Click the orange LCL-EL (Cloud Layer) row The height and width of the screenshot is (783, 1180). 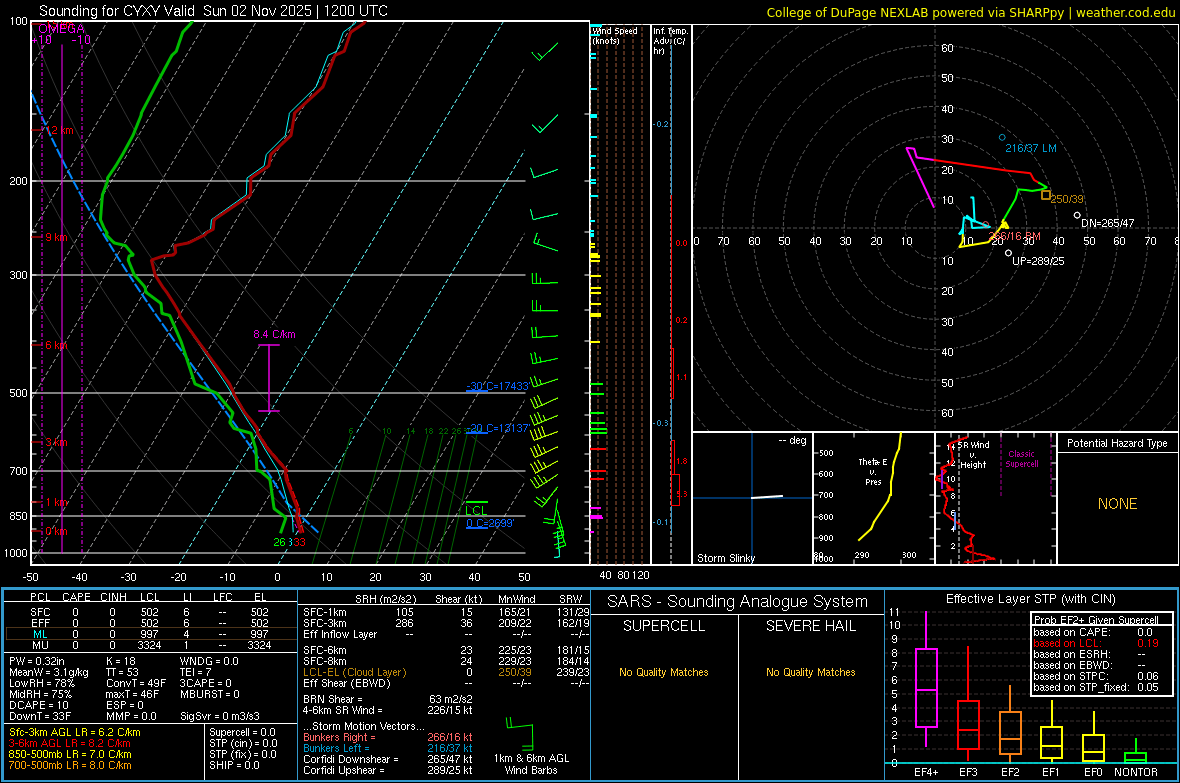coord(446,672)
